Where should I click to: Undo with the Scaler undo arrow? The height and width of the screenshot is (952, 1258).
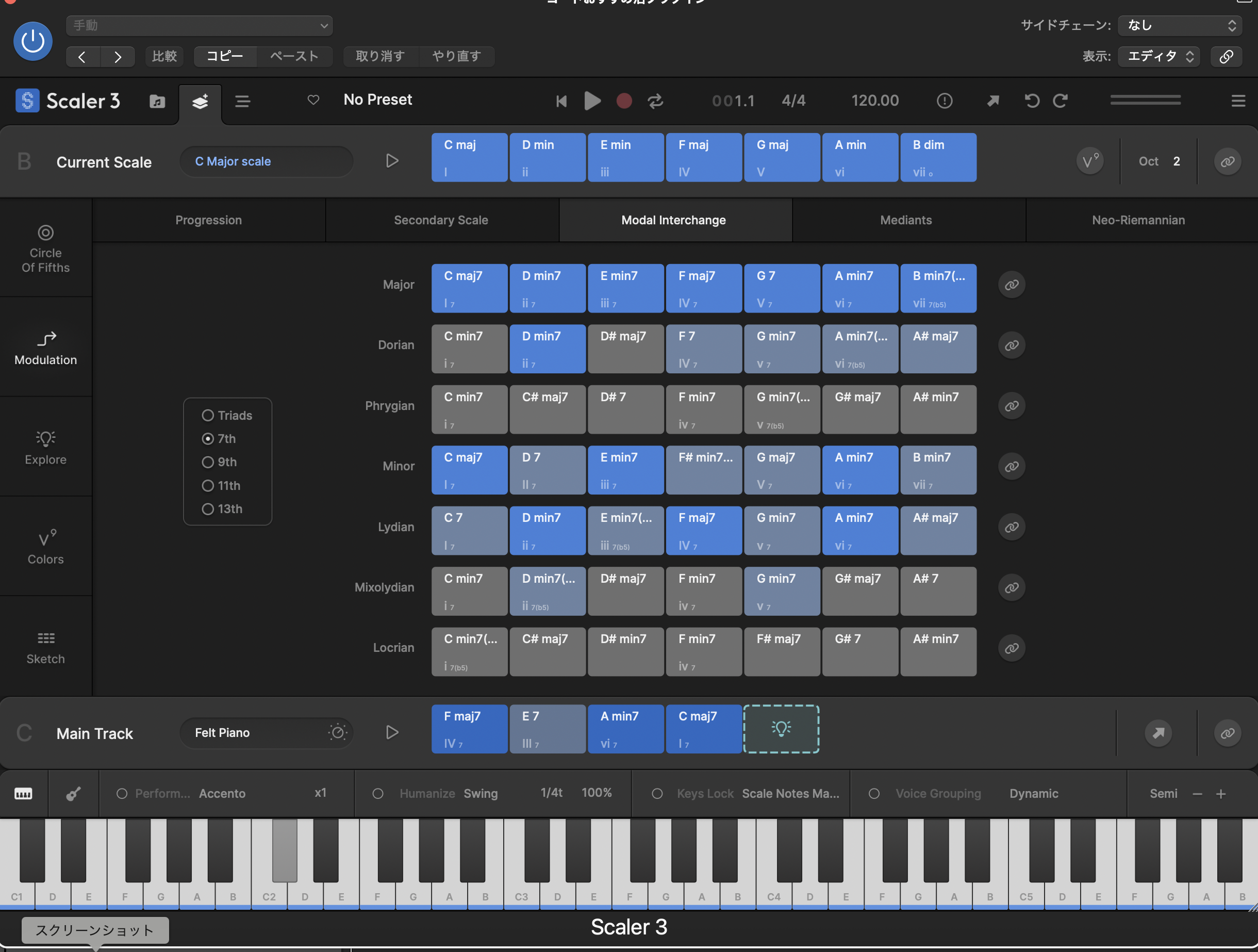(1032, 101)
